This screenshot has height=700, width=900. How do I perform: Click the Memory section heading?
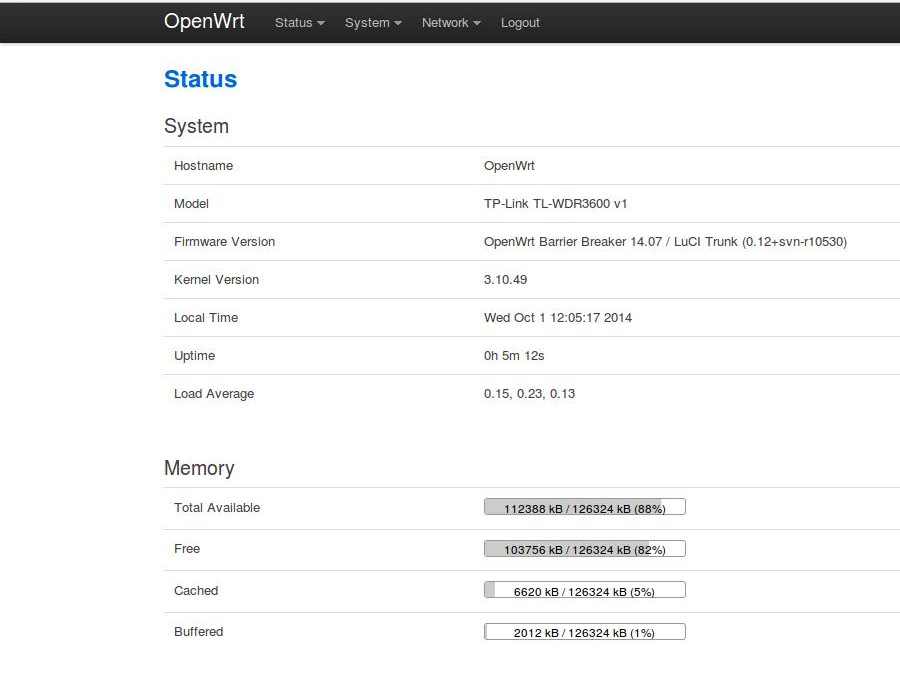click(x=199, y=468)
